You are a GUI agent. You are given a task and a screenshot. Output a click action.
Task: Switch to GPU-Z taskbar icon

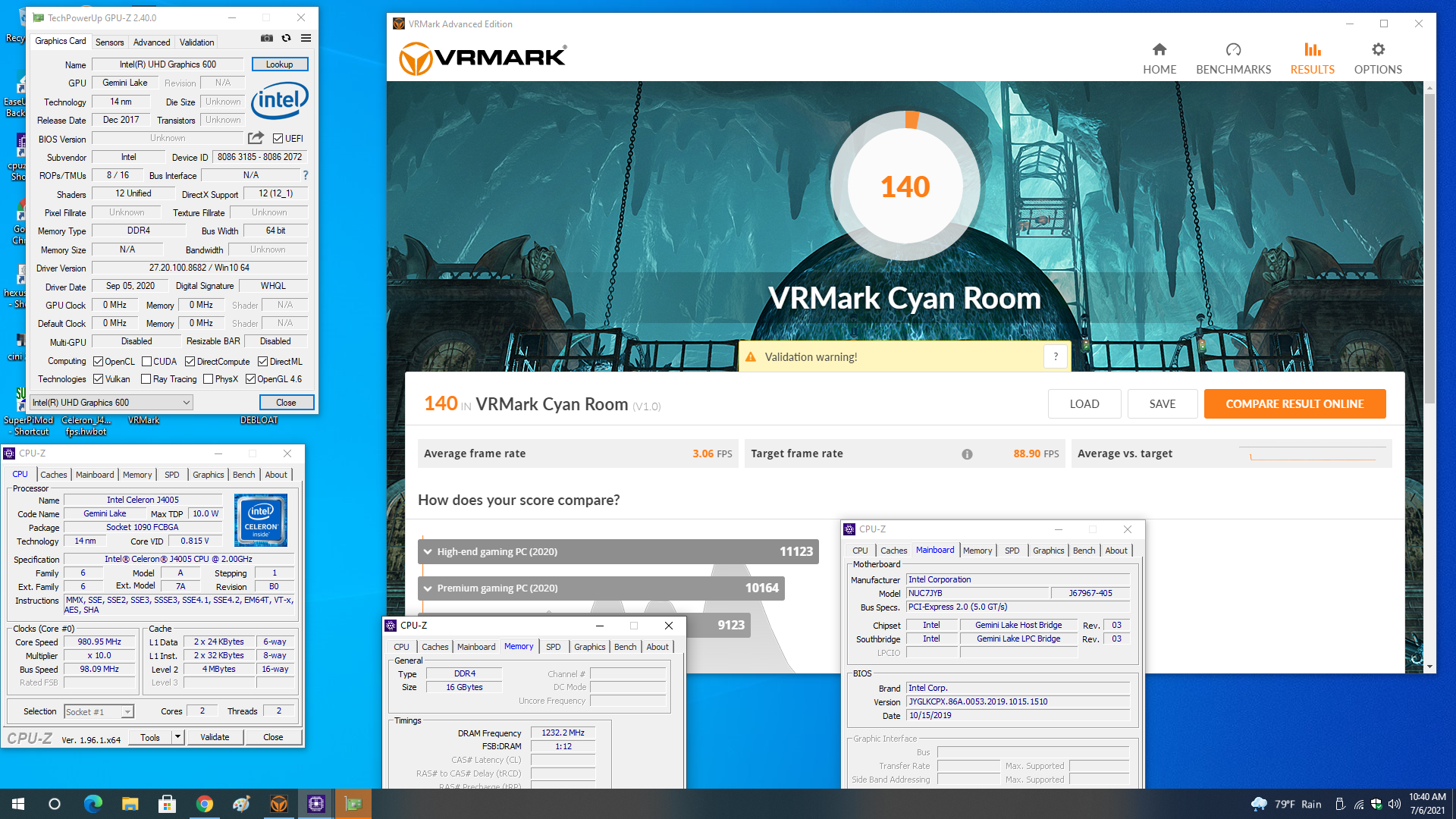point(353,804)
